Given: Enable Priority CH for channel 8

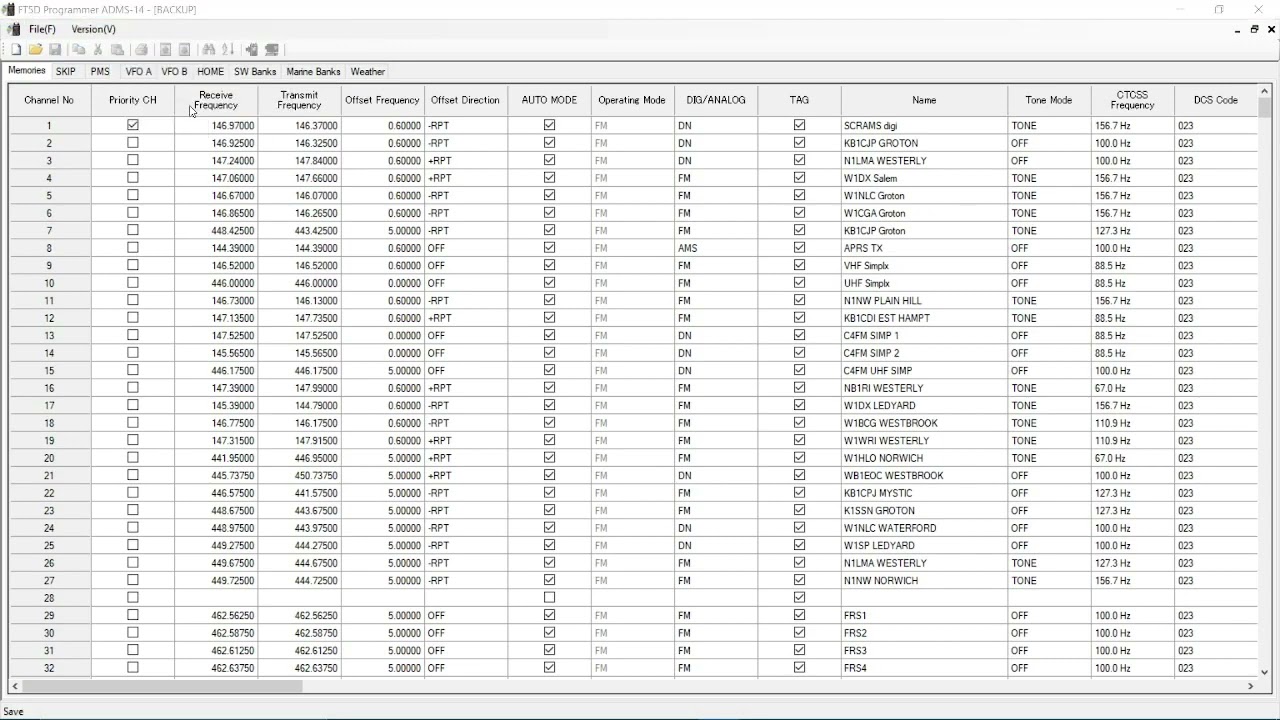Looking at the screenshot, I should point(133,248).
